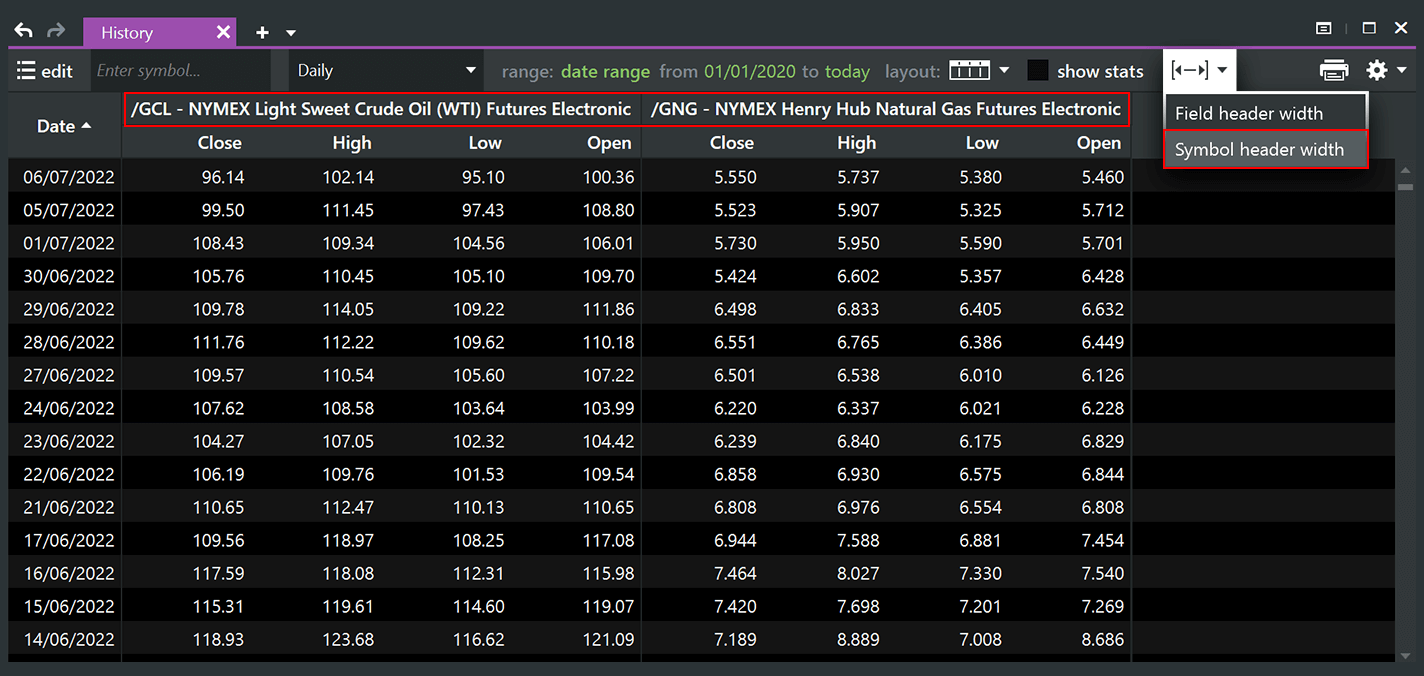Click the vertical scrollbar thumb

(1405, 187)
